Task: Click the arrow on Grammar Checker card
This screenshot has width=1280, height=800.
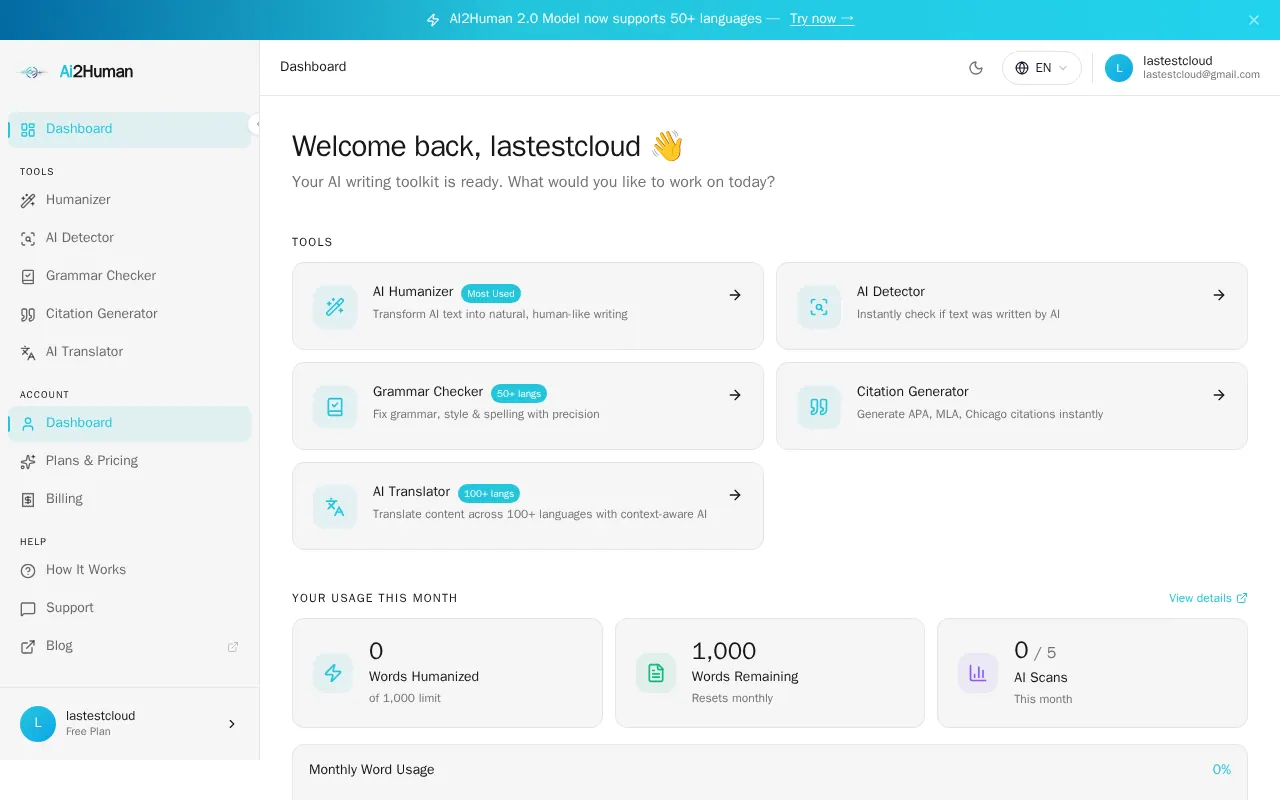Action: (x=735, y=395)
